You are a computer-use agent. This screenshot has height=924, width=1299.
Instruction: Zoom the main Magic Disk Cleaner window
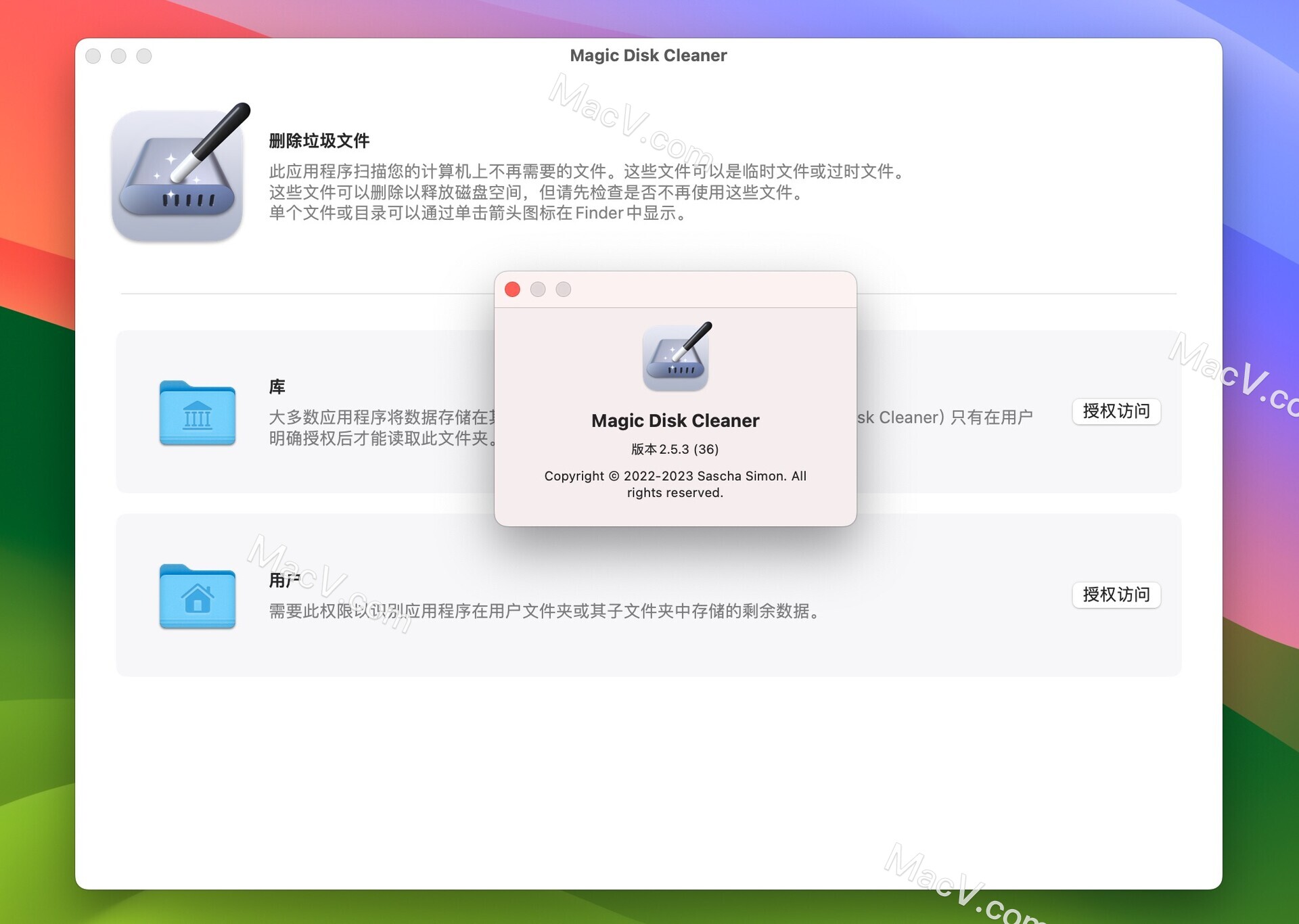coord(144,56)
